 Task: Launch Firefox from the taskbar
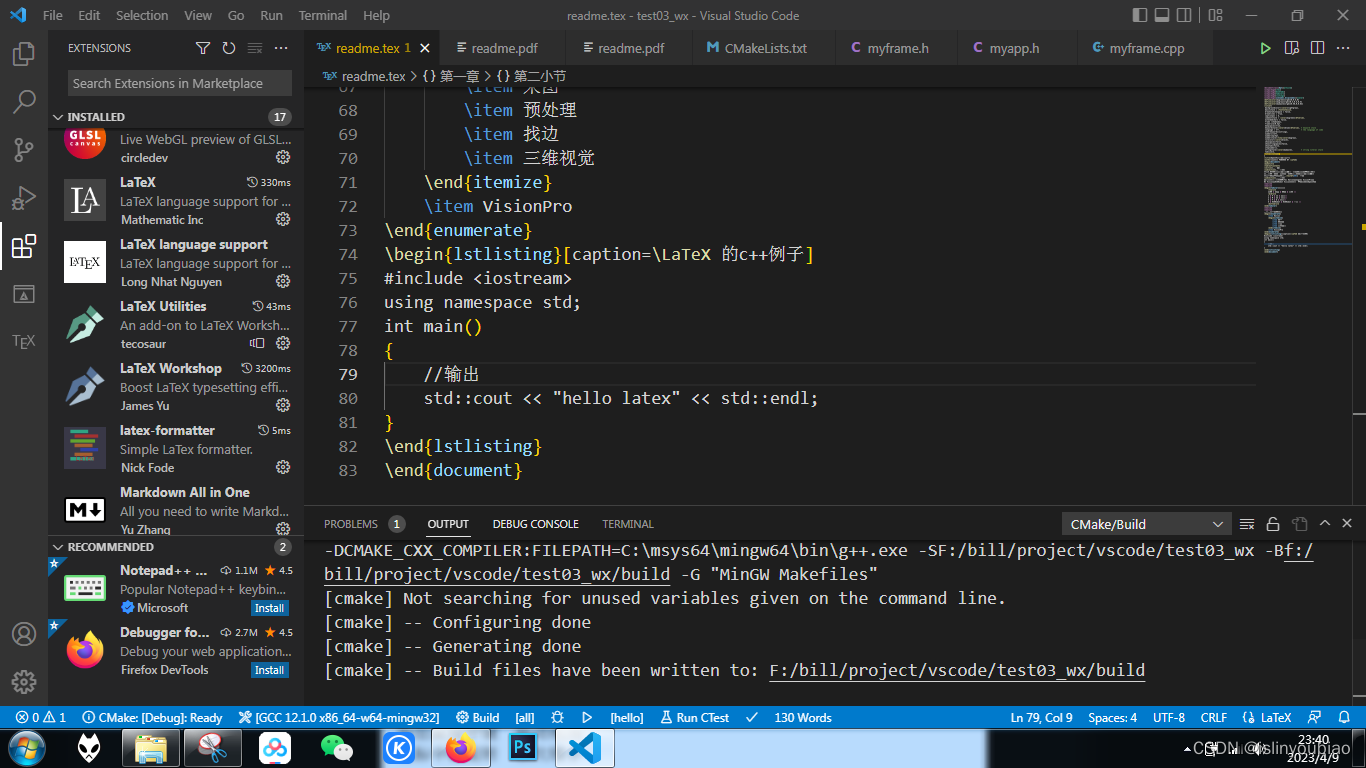[x=460, y=747]
